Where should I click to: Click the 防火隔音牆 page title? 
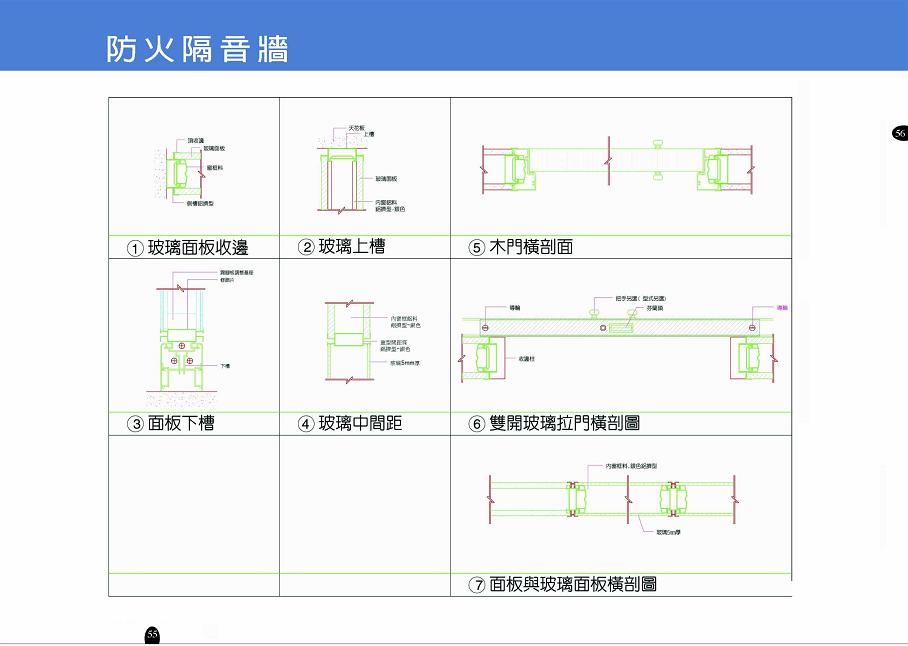197,49
